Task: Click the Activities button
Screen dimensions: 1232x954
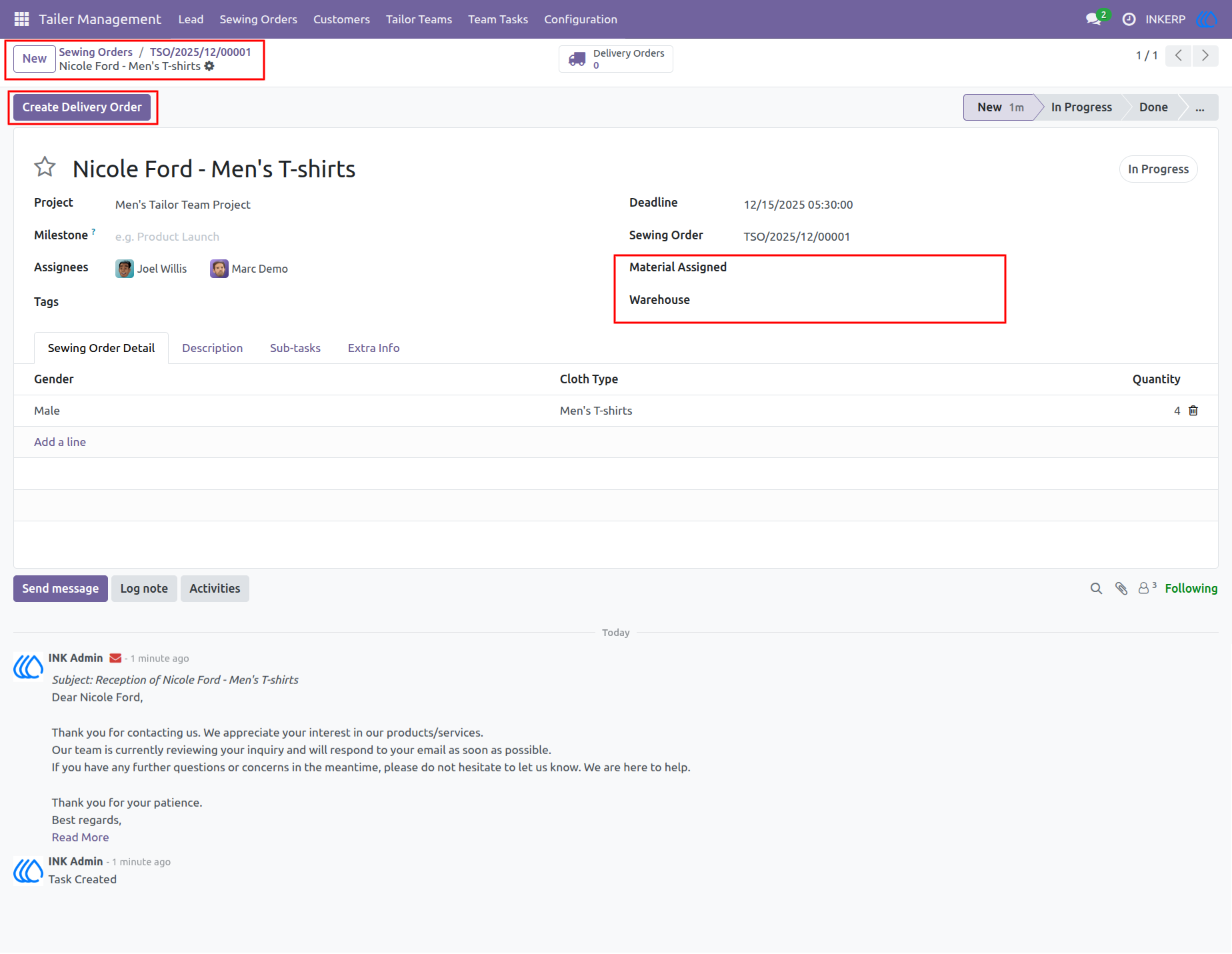Action: click(215, 589)
